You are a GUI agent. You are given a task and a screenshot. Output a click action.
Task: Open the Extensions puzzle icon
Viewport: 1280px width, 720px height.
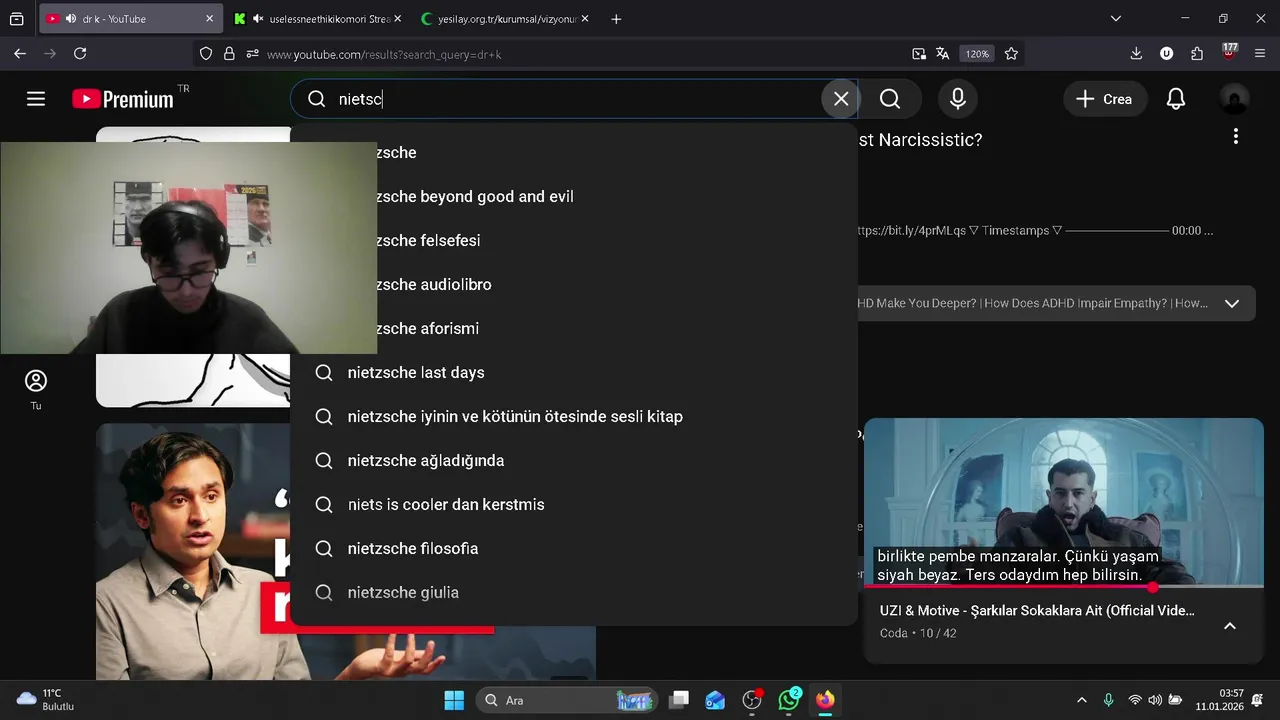[x=1197, y=54]
